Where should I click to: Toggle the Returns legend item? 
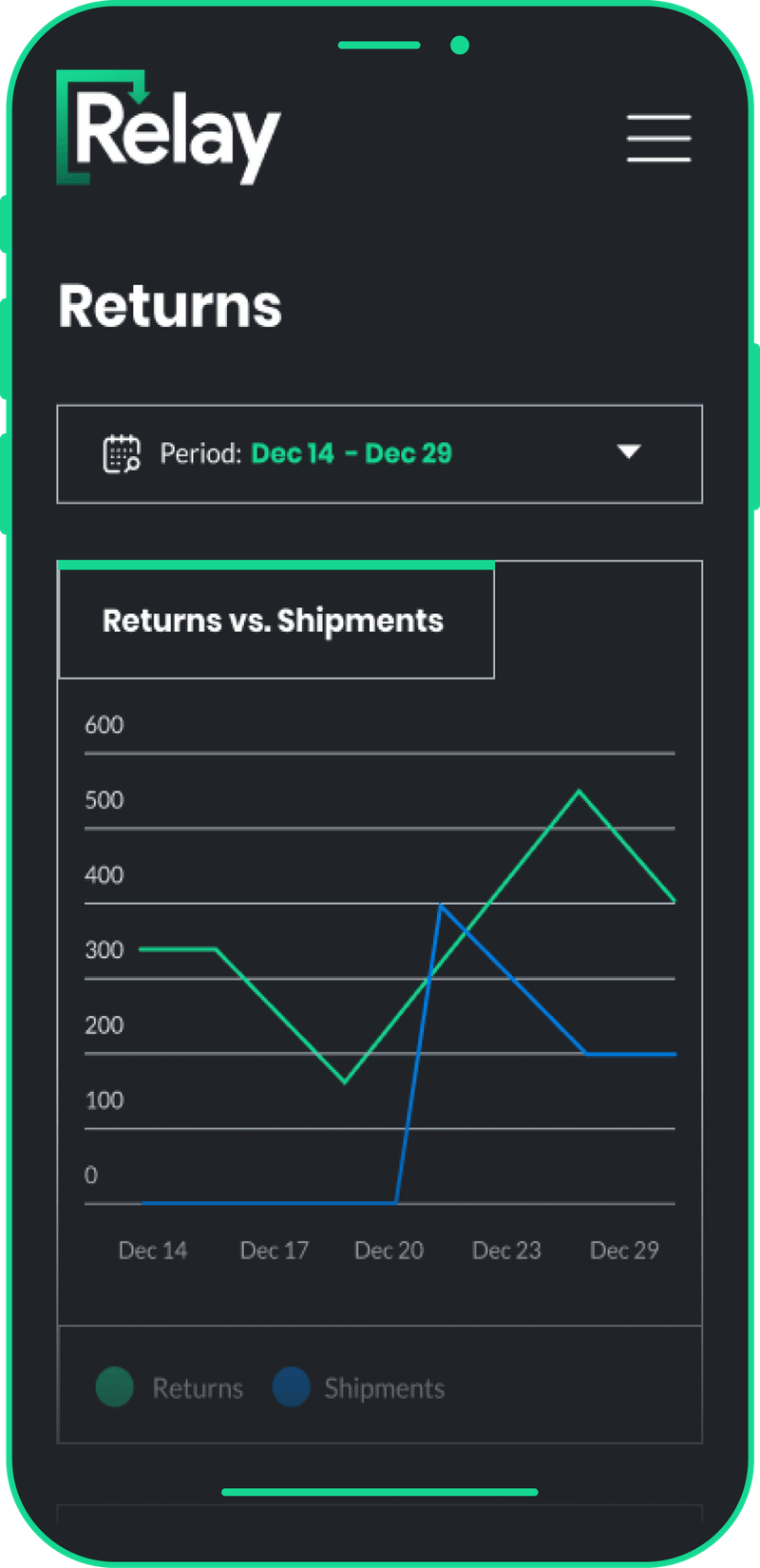[x=198, y=1388]
